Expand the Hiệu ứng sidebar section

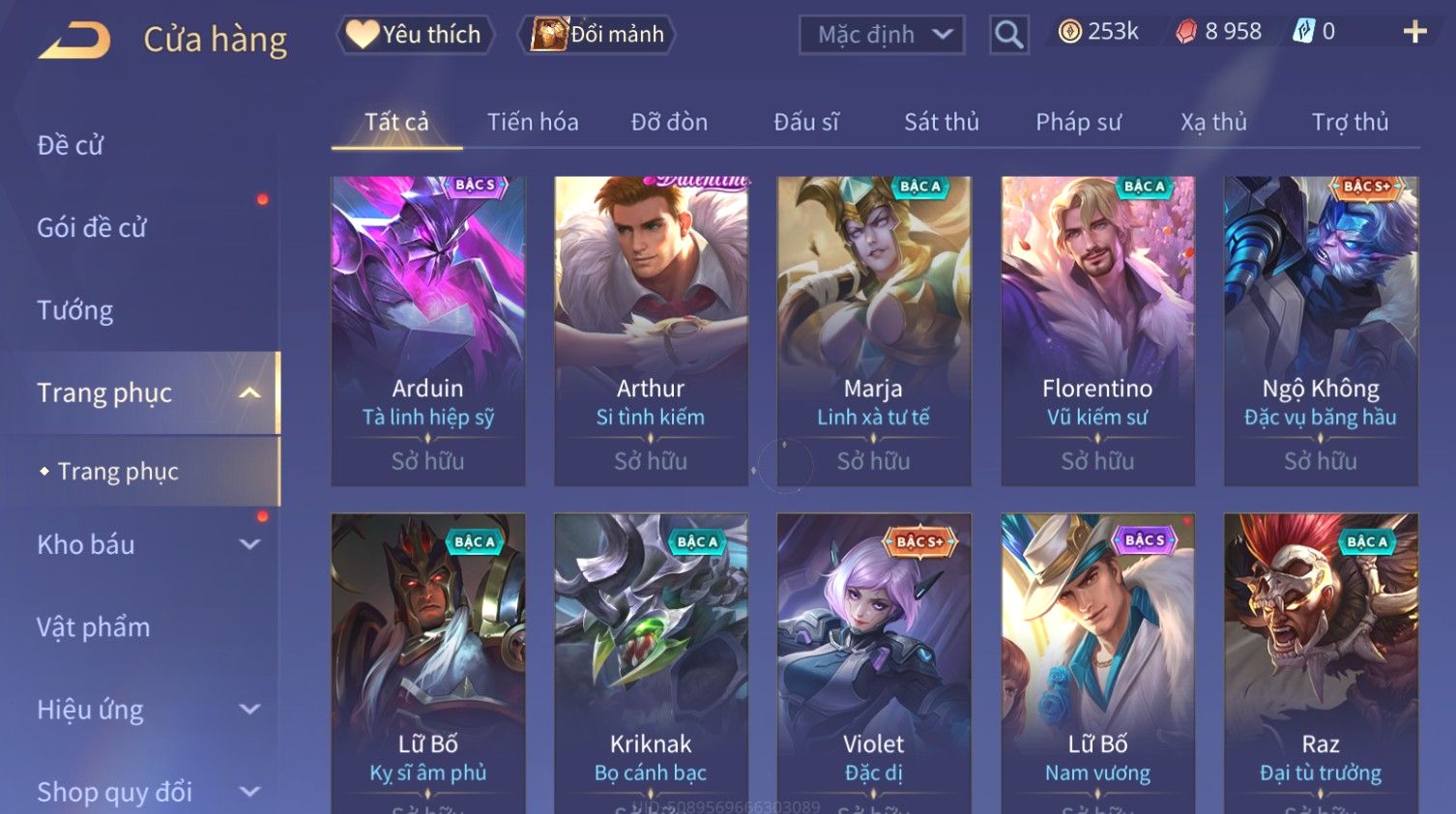click(249, 710)
